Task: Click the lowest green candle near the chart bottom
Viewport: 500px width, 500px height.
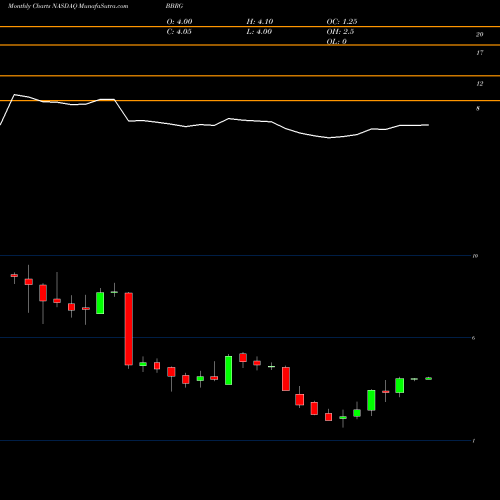Action: [x=343, y=417]
